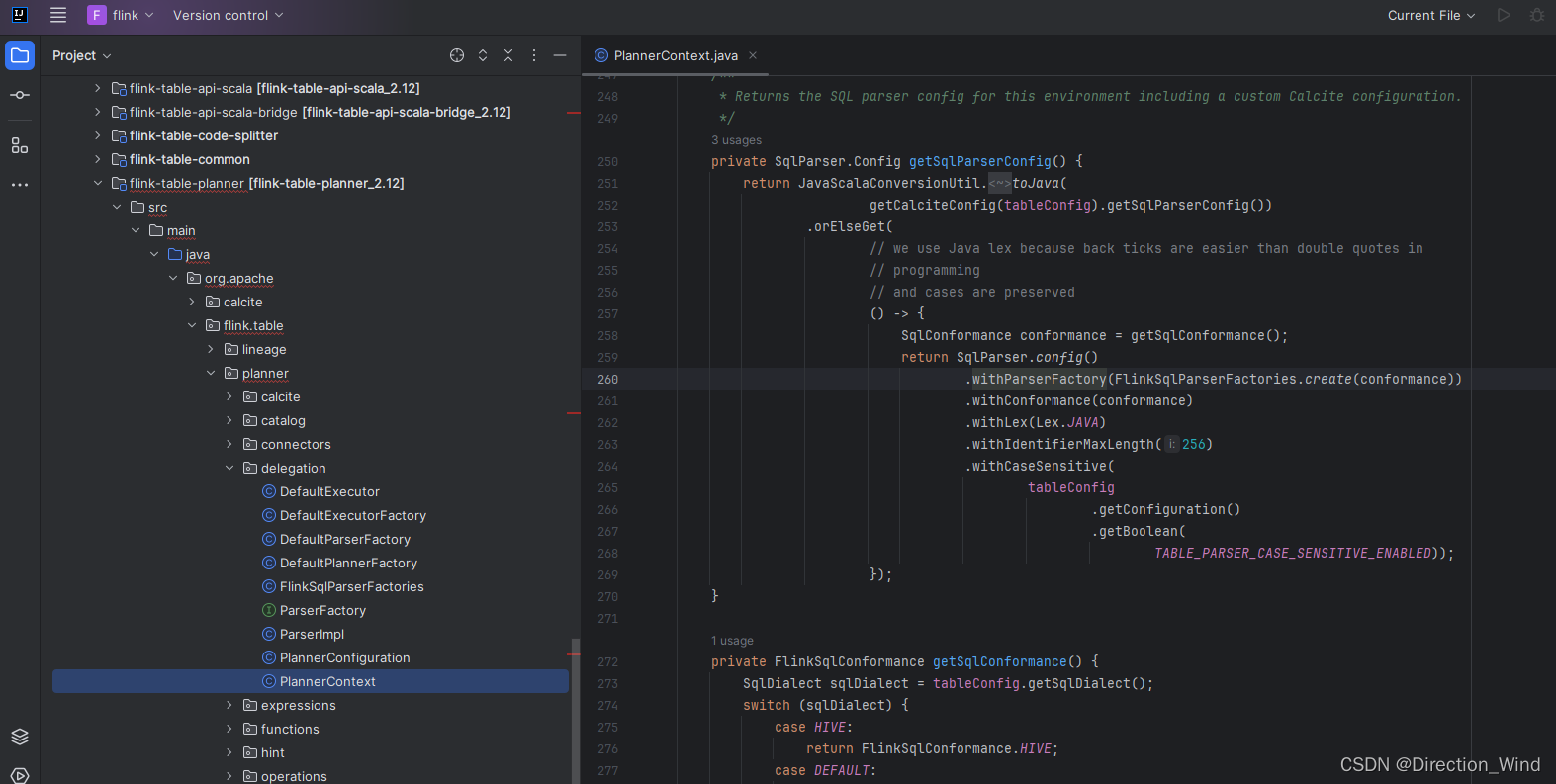Viewport: 1556px width, 784px height.
Task: Debug the current file
Action: pos(1536,15)
